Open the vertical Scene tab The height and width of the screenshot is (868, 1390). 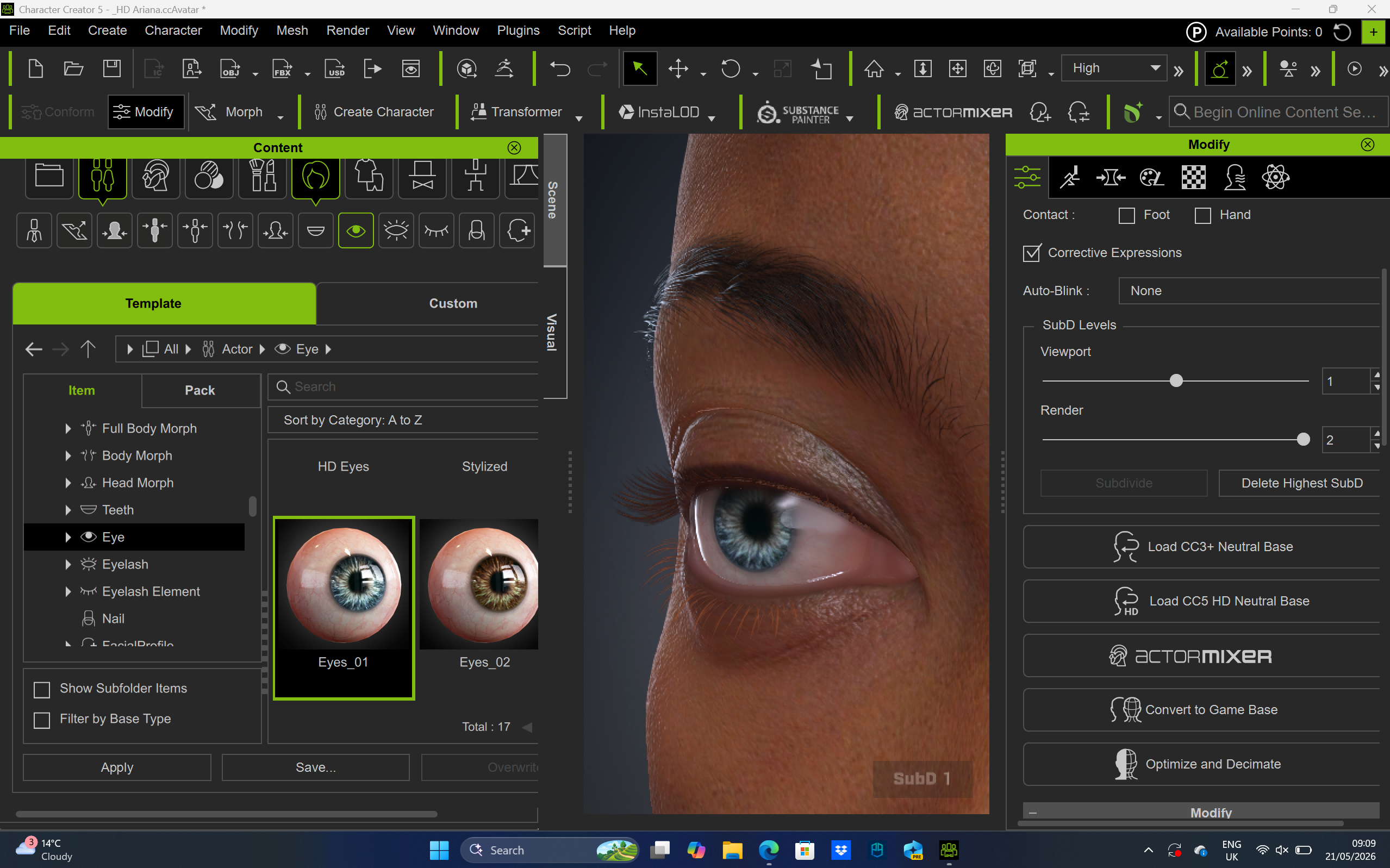point(554,201)
